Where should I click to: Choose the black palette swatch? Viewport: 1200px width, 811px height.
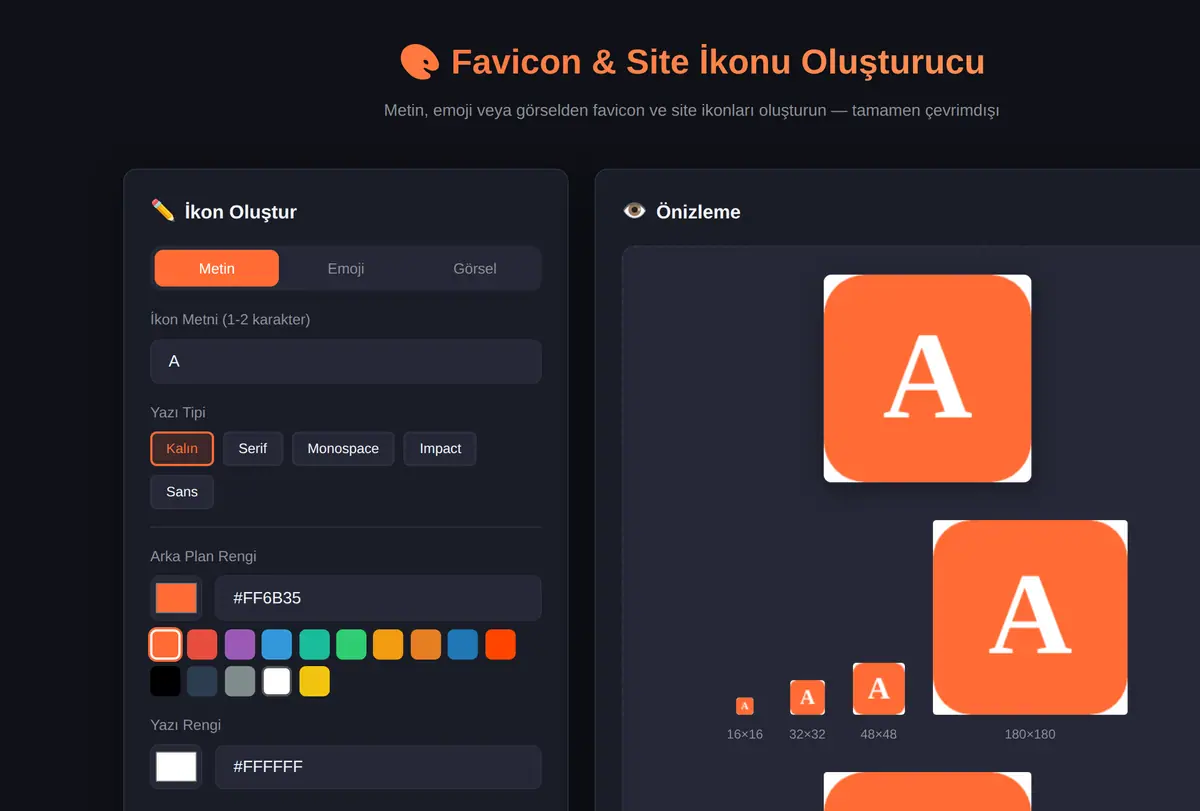click(165, 681)
